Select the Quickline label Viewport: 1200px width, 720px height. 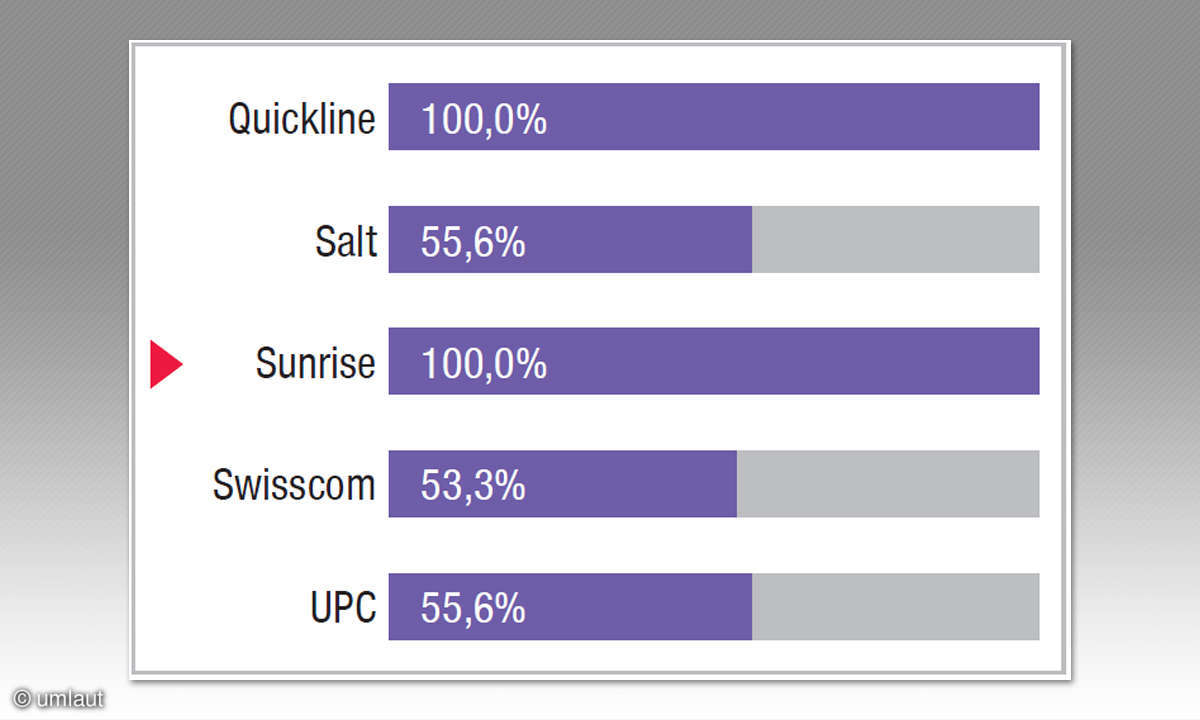[302, 118]
